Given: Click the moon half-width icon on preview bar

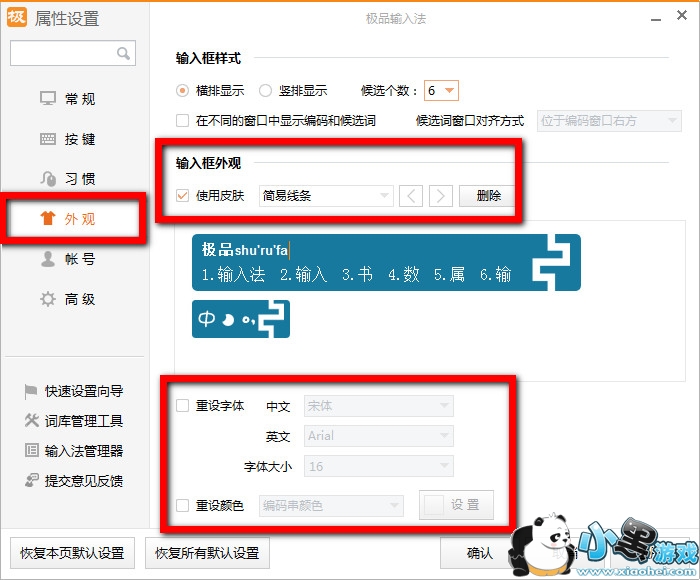Looking at the screenshot, I should [228, 320].
